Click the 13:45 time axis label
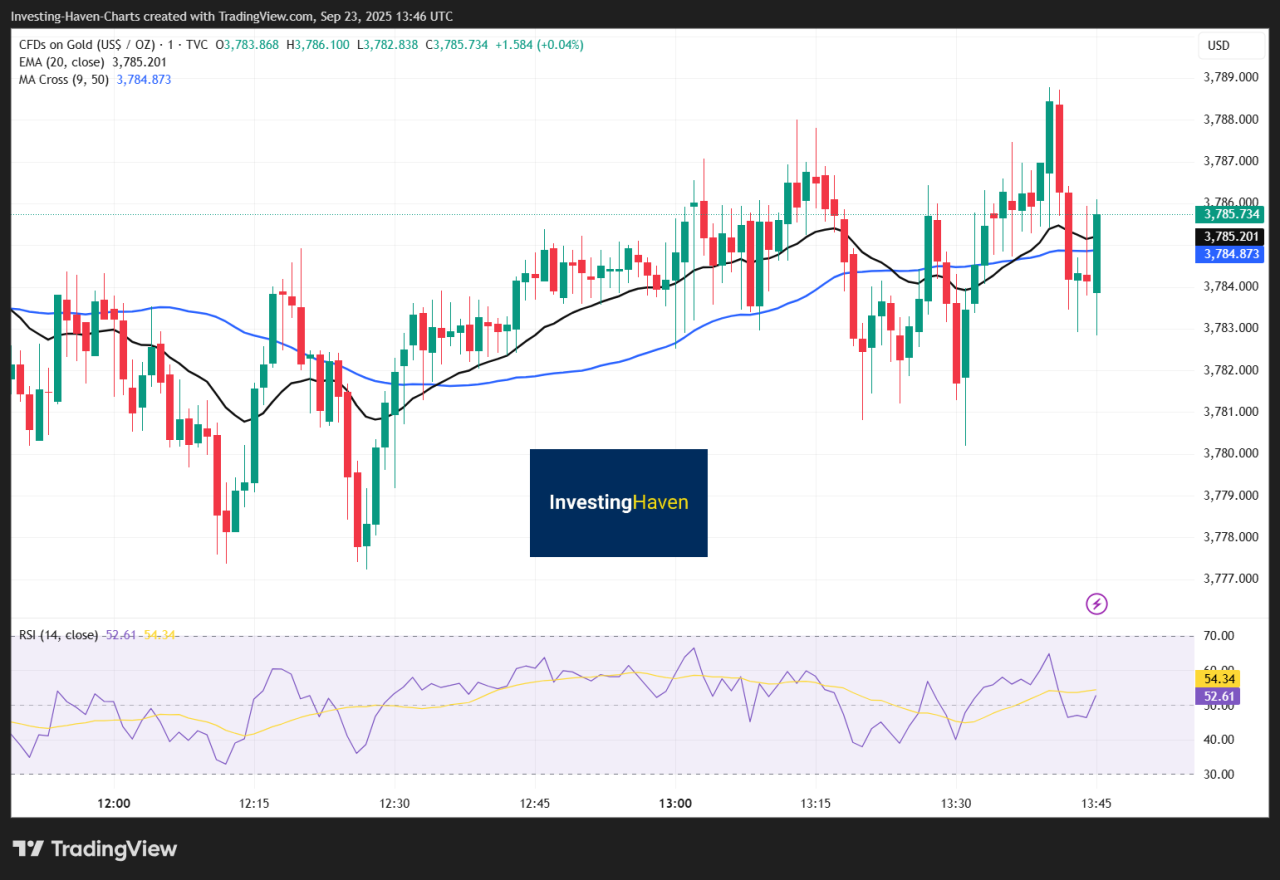Screen dimensions: 1280x880 pyautogui.click(x=1097, y=804)
